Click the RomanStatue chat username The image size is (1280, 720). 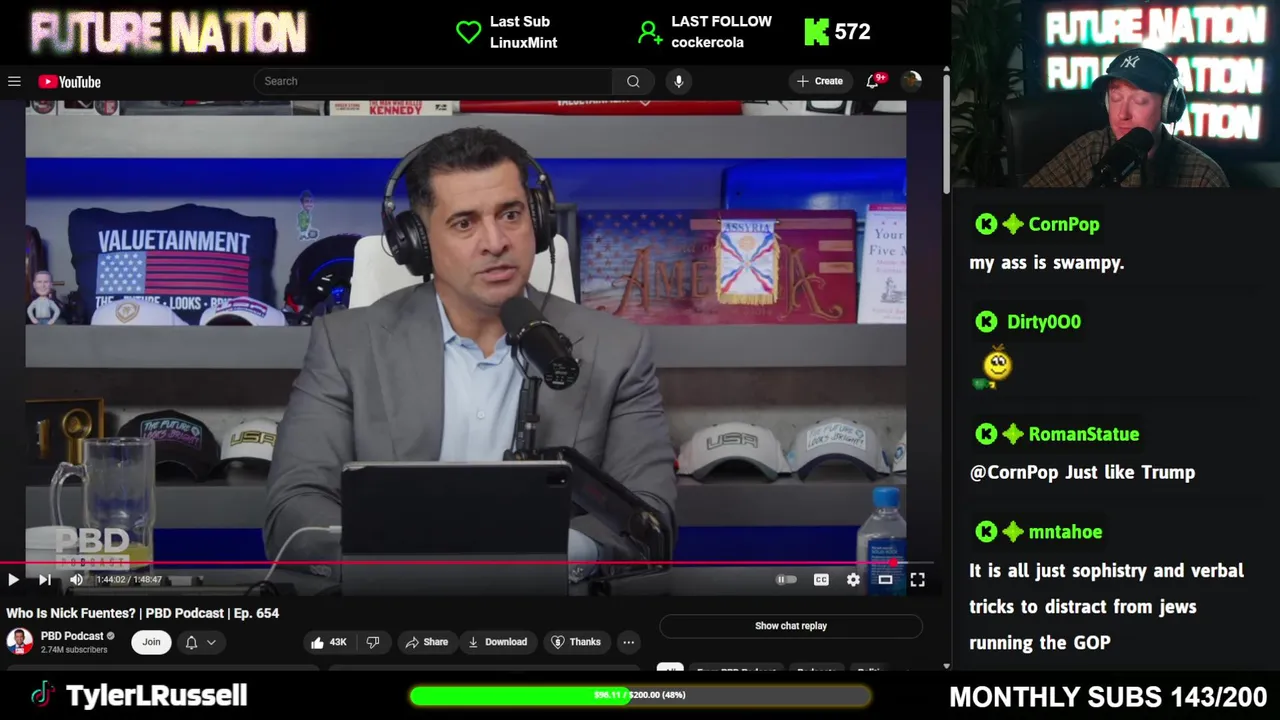(1084, 434)
